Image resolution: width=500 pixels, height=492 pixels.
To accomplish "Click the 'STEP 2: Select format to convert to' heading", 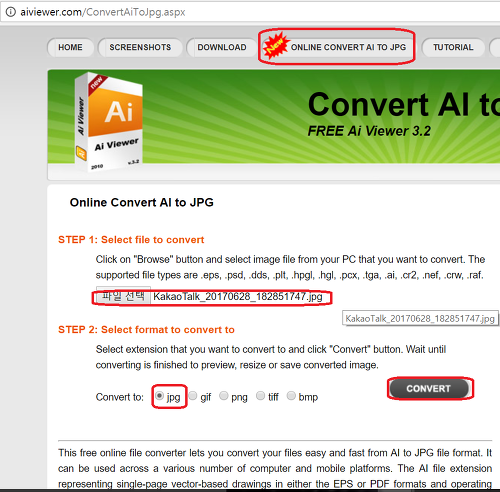I will click(x=146, y=330).
